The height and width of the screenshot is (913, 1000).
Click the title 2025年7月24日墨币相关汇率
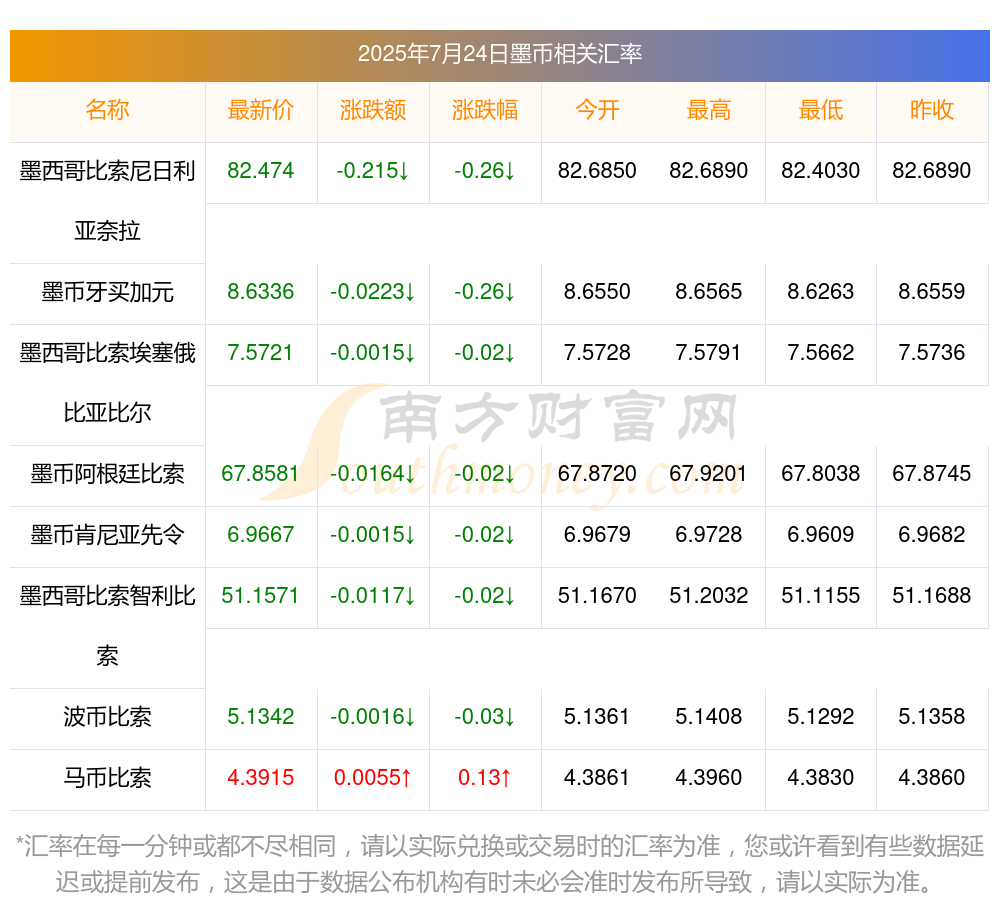pos(499,54)
